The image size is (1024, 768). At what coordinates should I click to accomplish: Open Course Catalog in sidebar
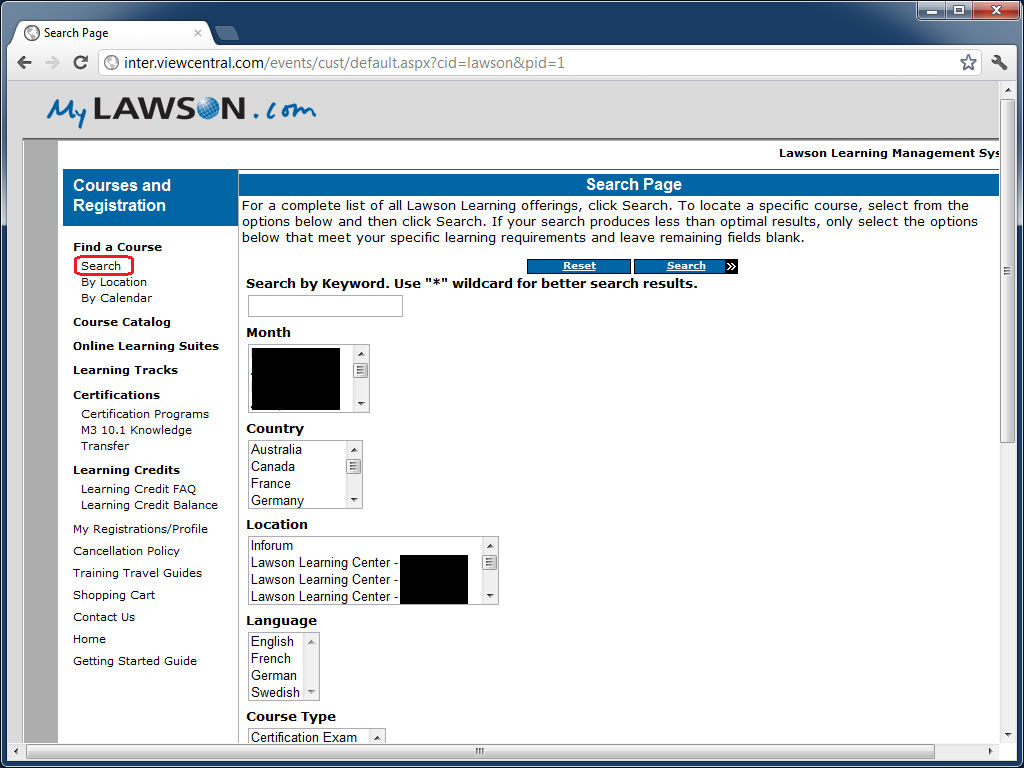(122, 322)
